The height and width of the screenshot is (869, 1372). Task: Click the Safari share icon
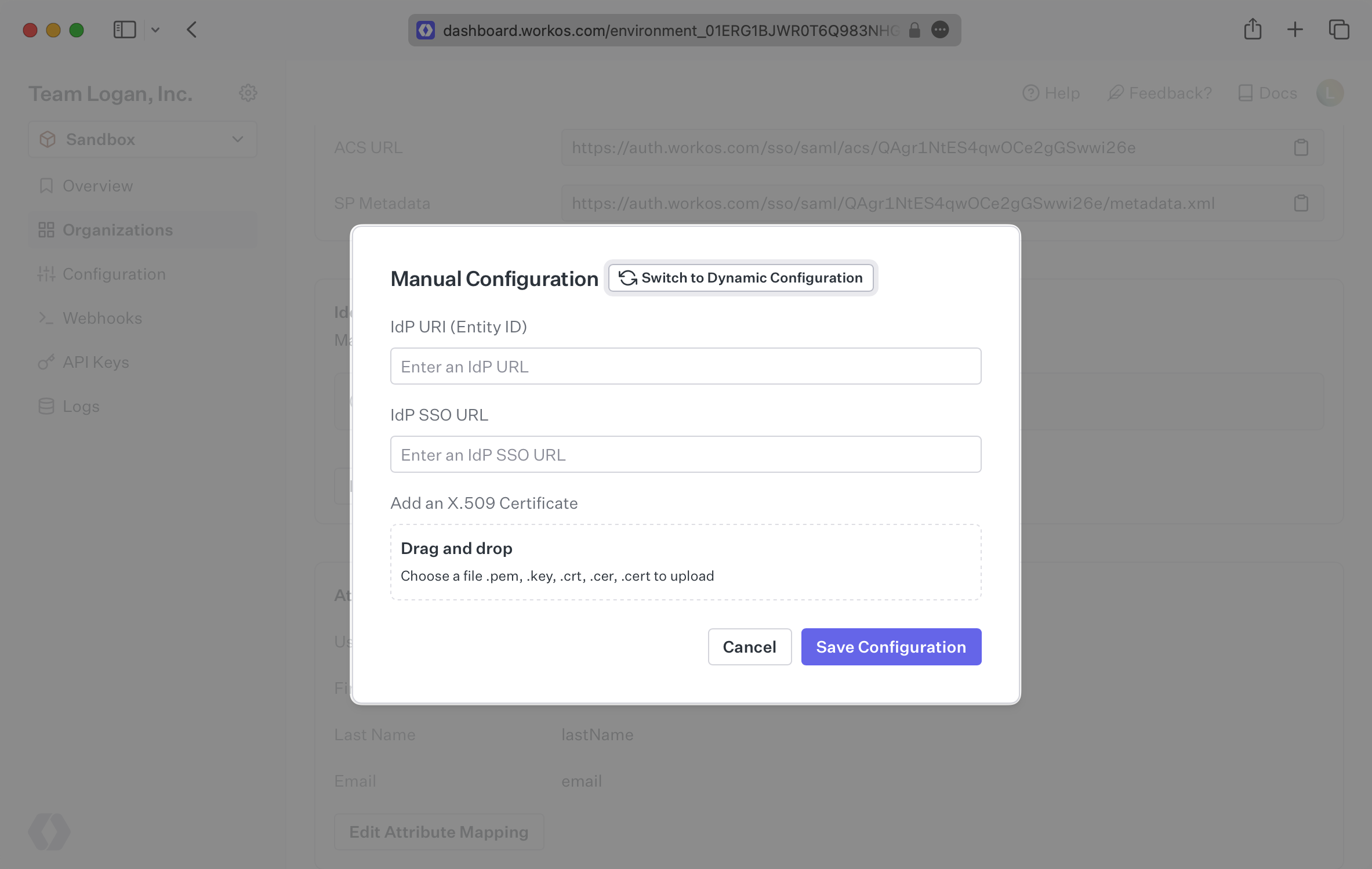(x=1253, y=30)
